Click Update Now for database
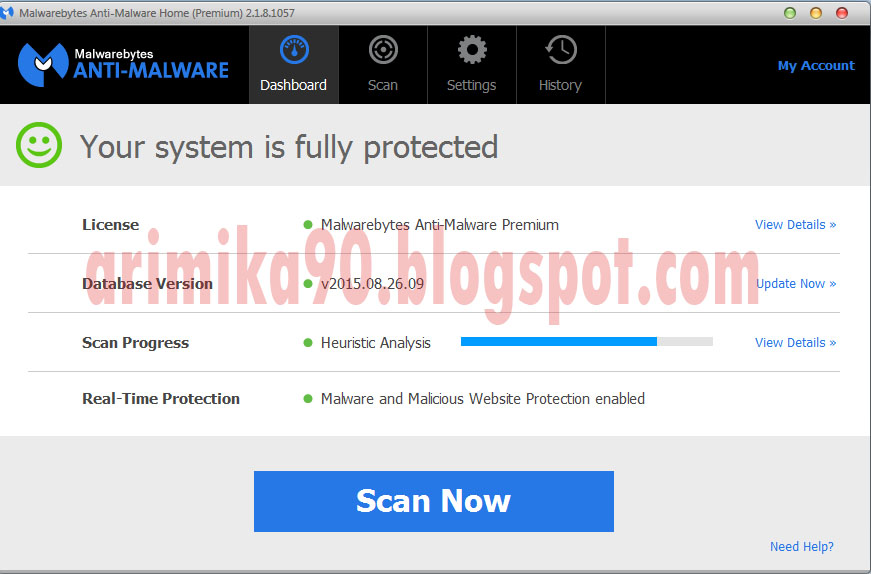Screen dimensions: 871x574 [796, 284]
